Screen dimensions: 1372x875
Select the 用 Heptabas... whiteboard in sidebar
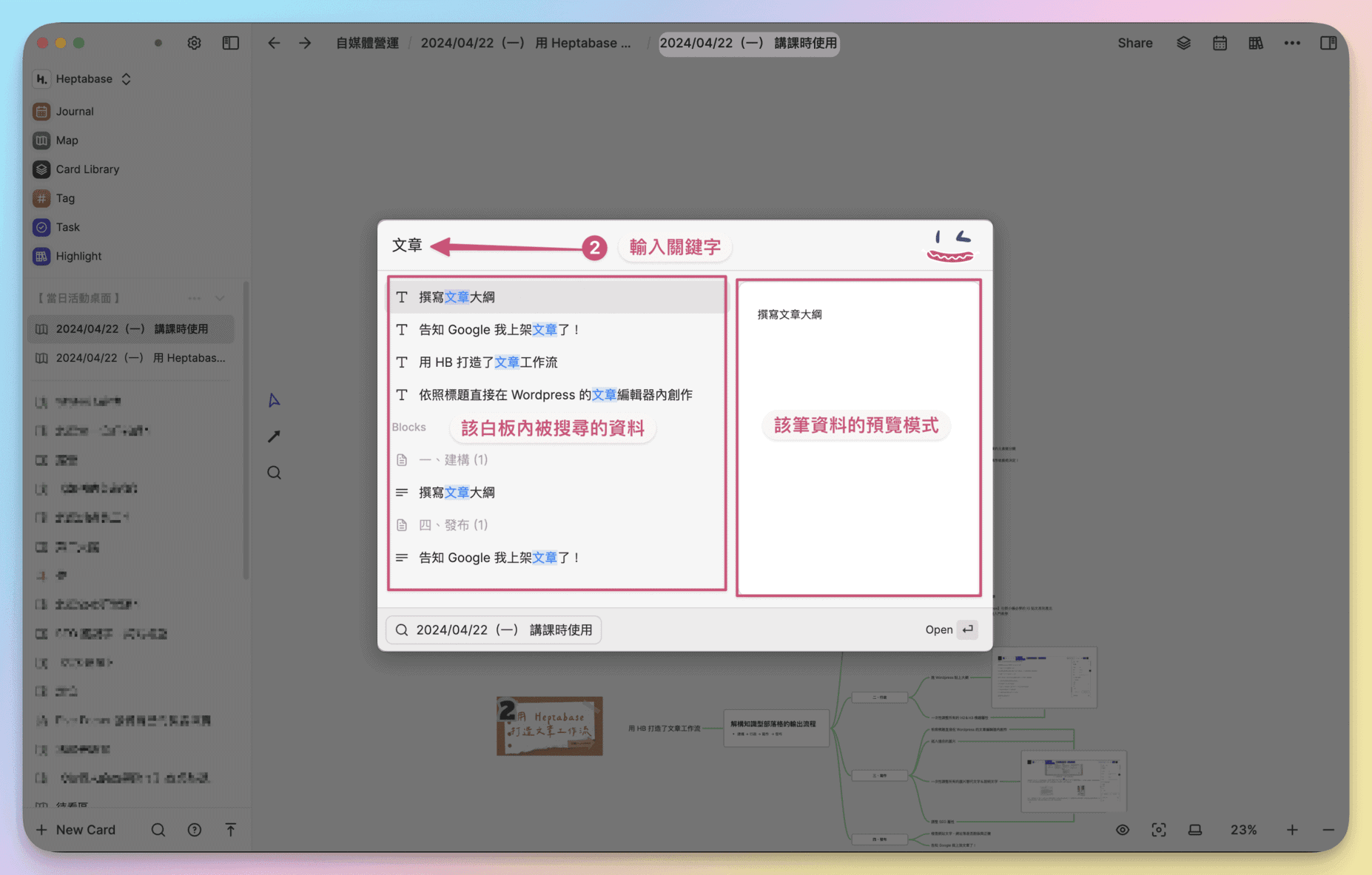point(131,357)
